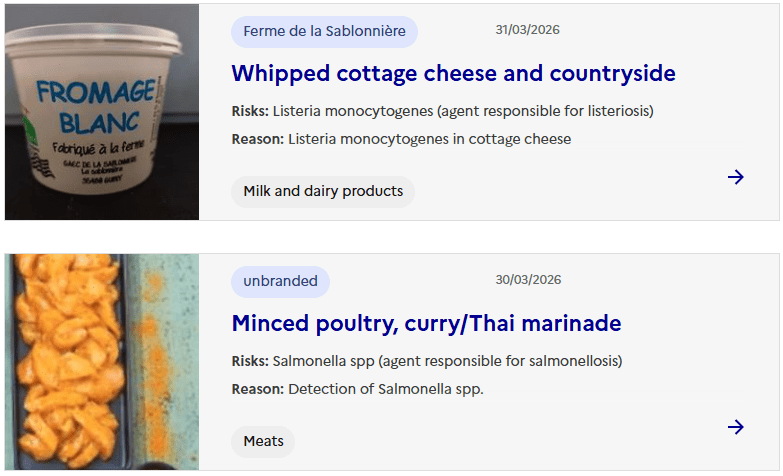Open Minced poultry, curry/Thai marinade title
783x476 pixels.
[426, 323]
